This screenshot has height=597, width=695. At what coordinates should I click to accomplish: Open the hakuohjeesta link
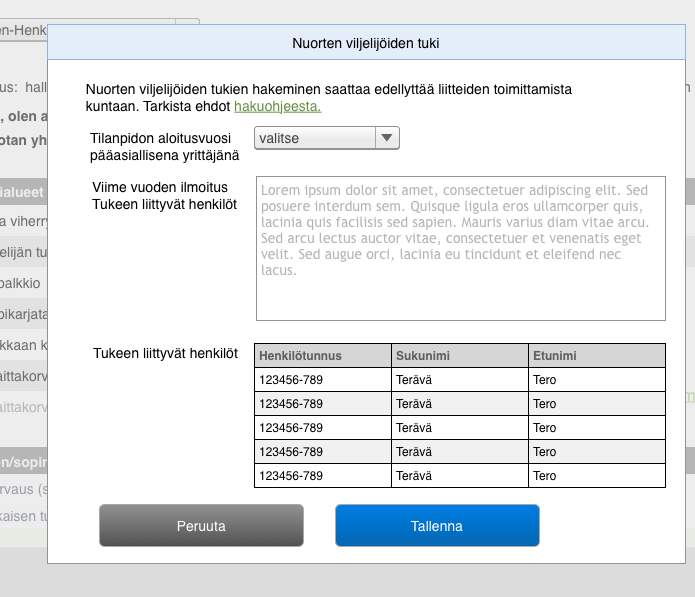(277, 106)
